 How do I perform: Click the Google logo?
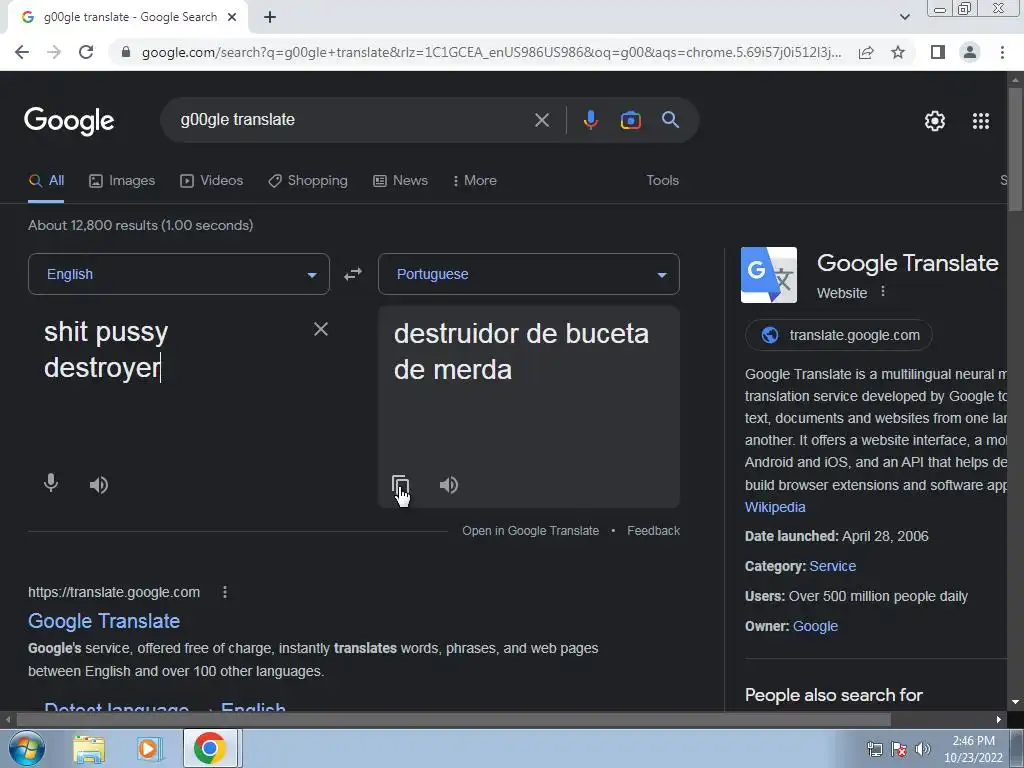(69, 121)
